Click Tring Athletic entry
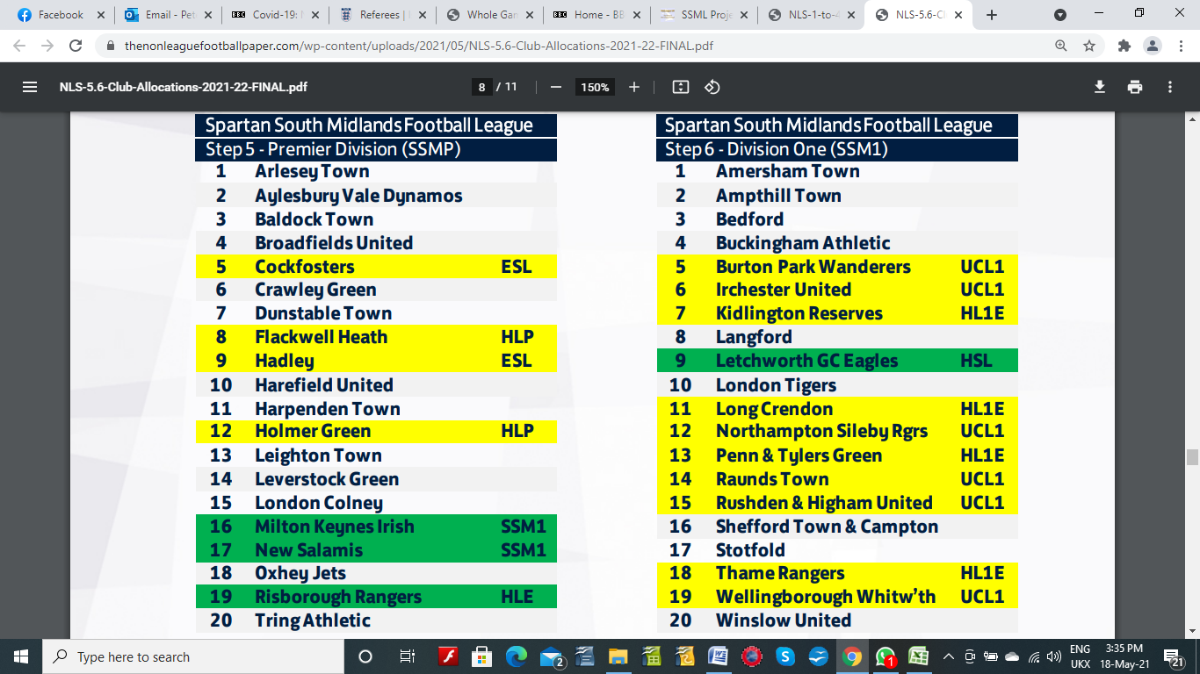This screenshot has height=674, width=1200. point(312,621)
